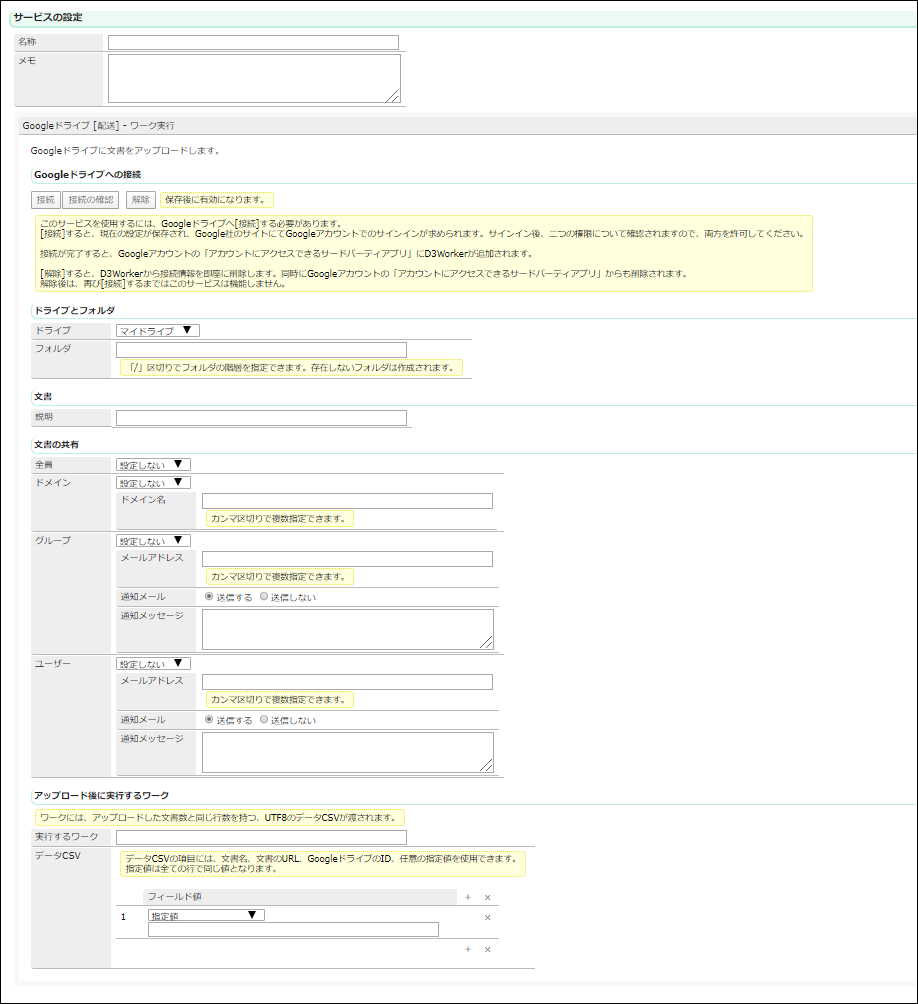Open the 指定値 field value dropdown
918x1004 pixels.
click(206, 915)
